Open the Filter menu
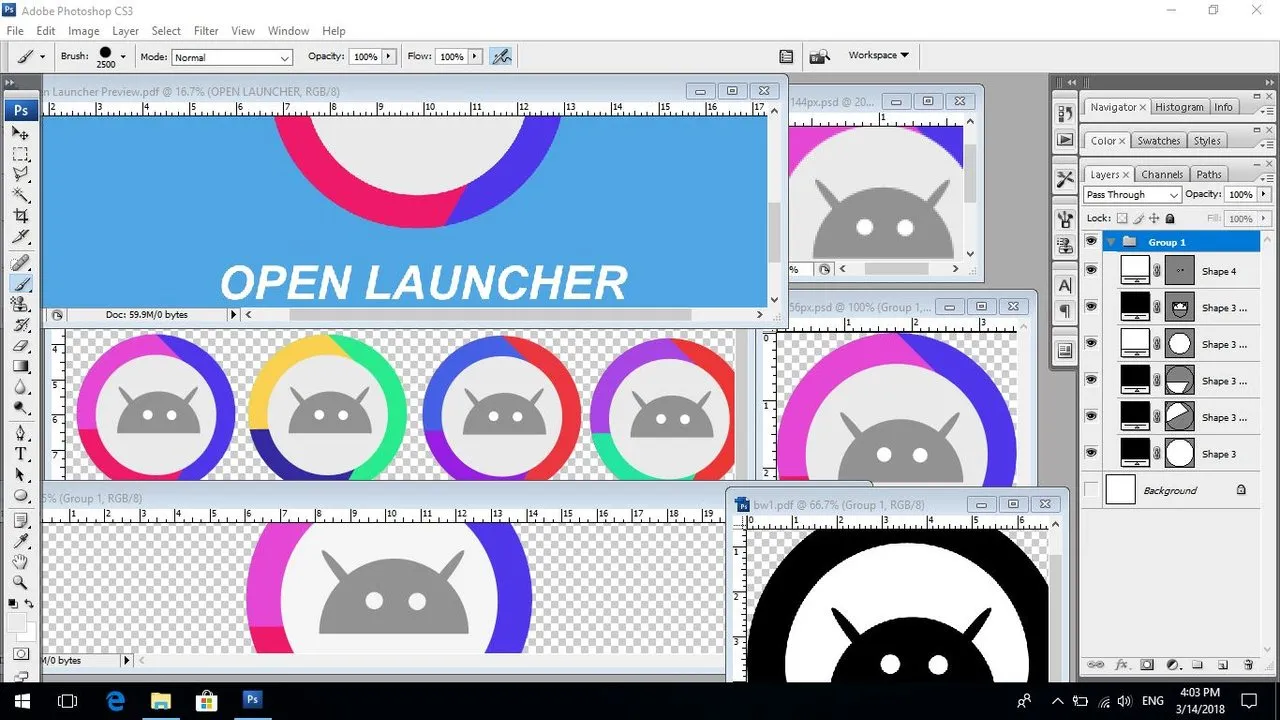The image size is (1280, 720). (206, 31)
